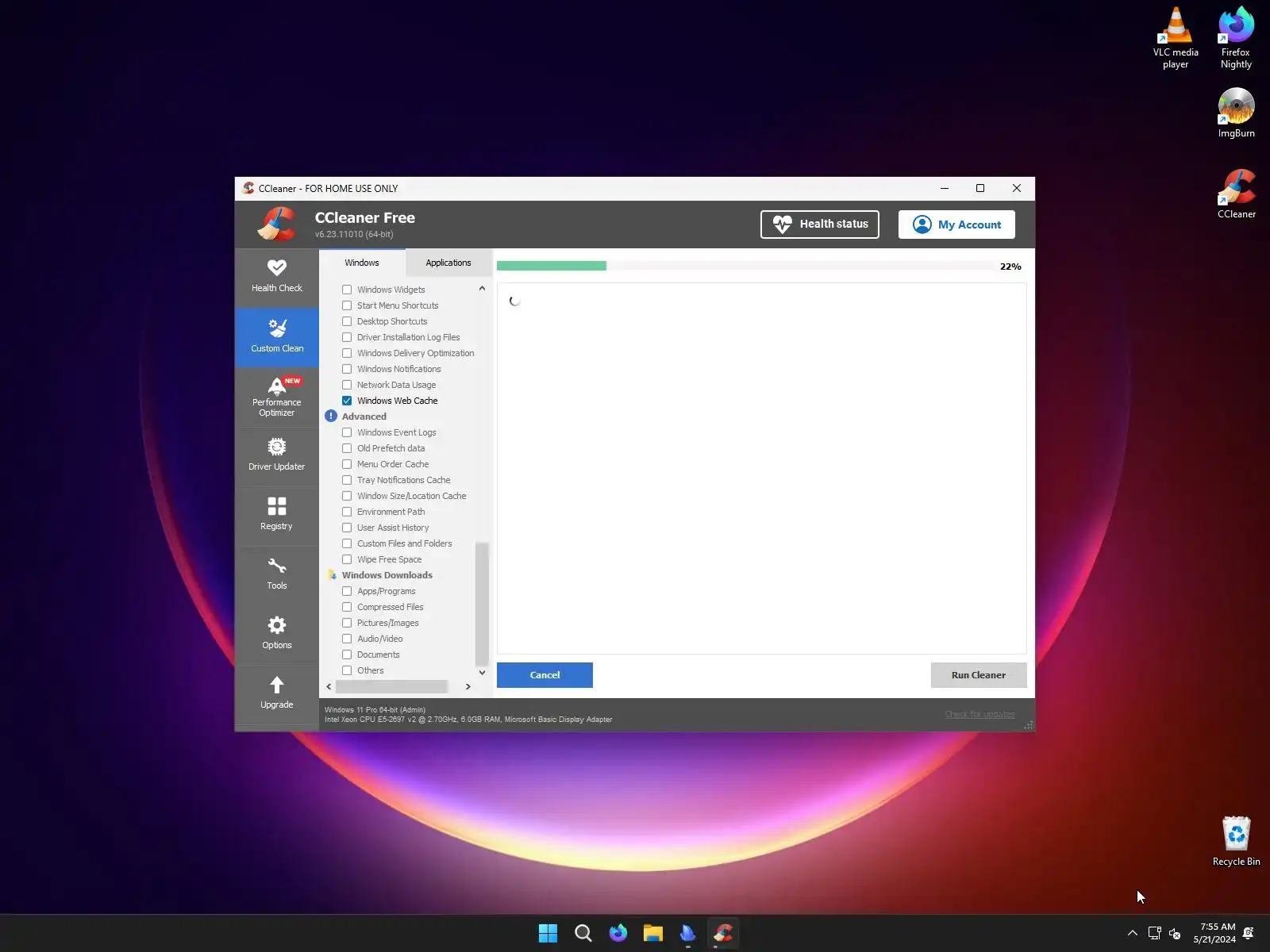Screen dimensions: 1270x952
Task: Click the CCleaner logo in header
Action: pos(277,224)
